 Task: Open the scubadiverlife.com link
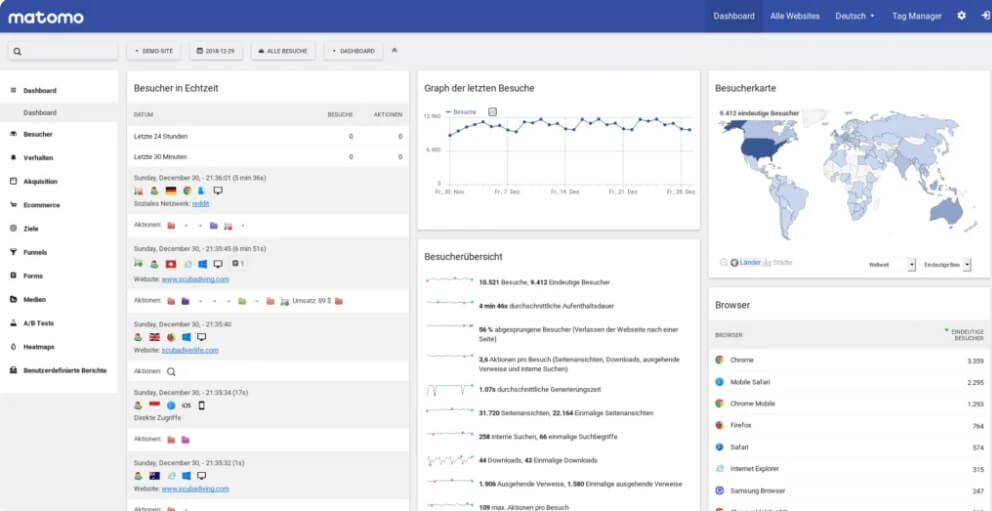190,350
